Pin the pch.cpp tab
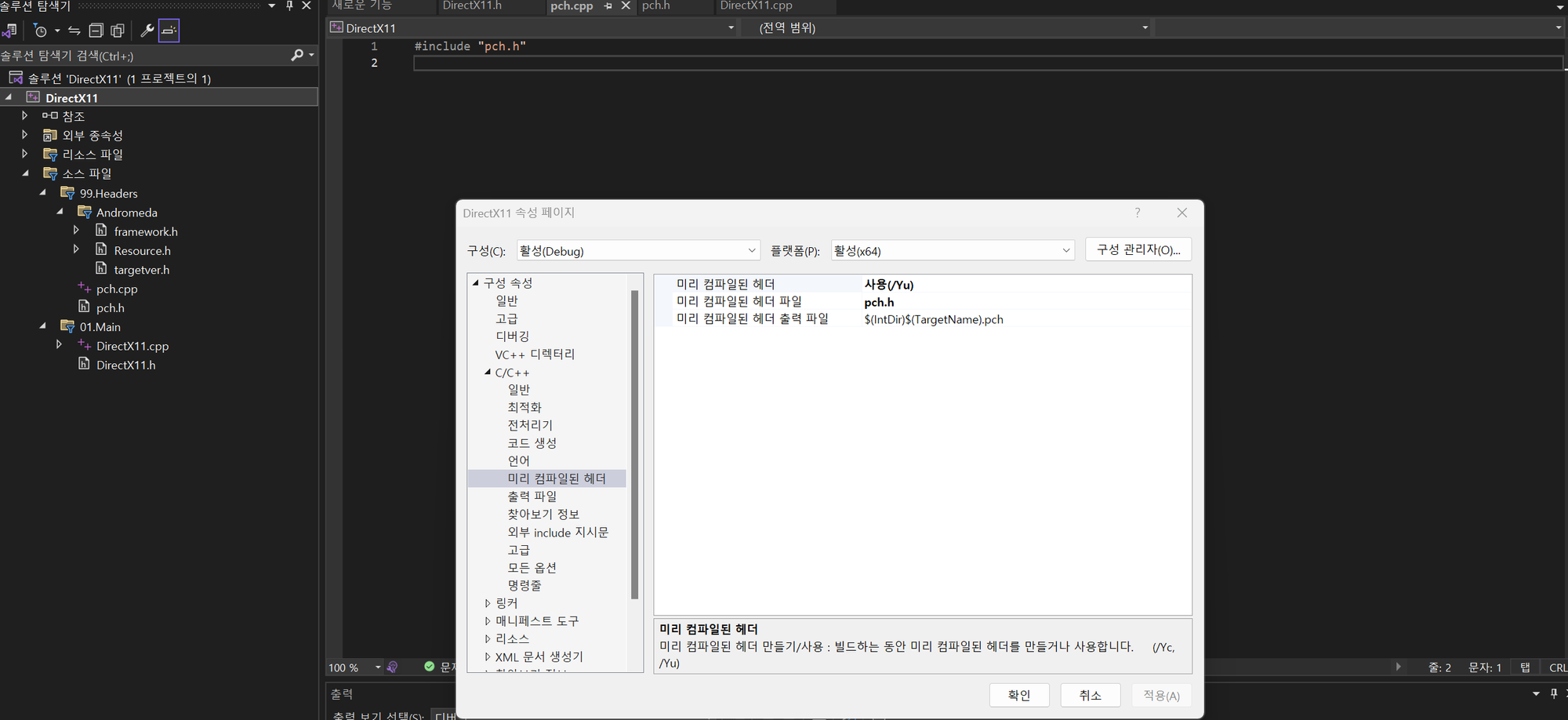This screenshot has height=720, width=1568. (x=608, y=5)
